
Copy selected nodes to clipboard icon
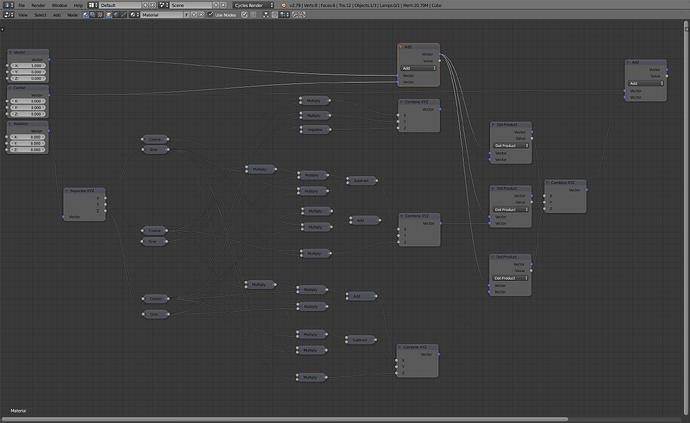tap(295, 15)
